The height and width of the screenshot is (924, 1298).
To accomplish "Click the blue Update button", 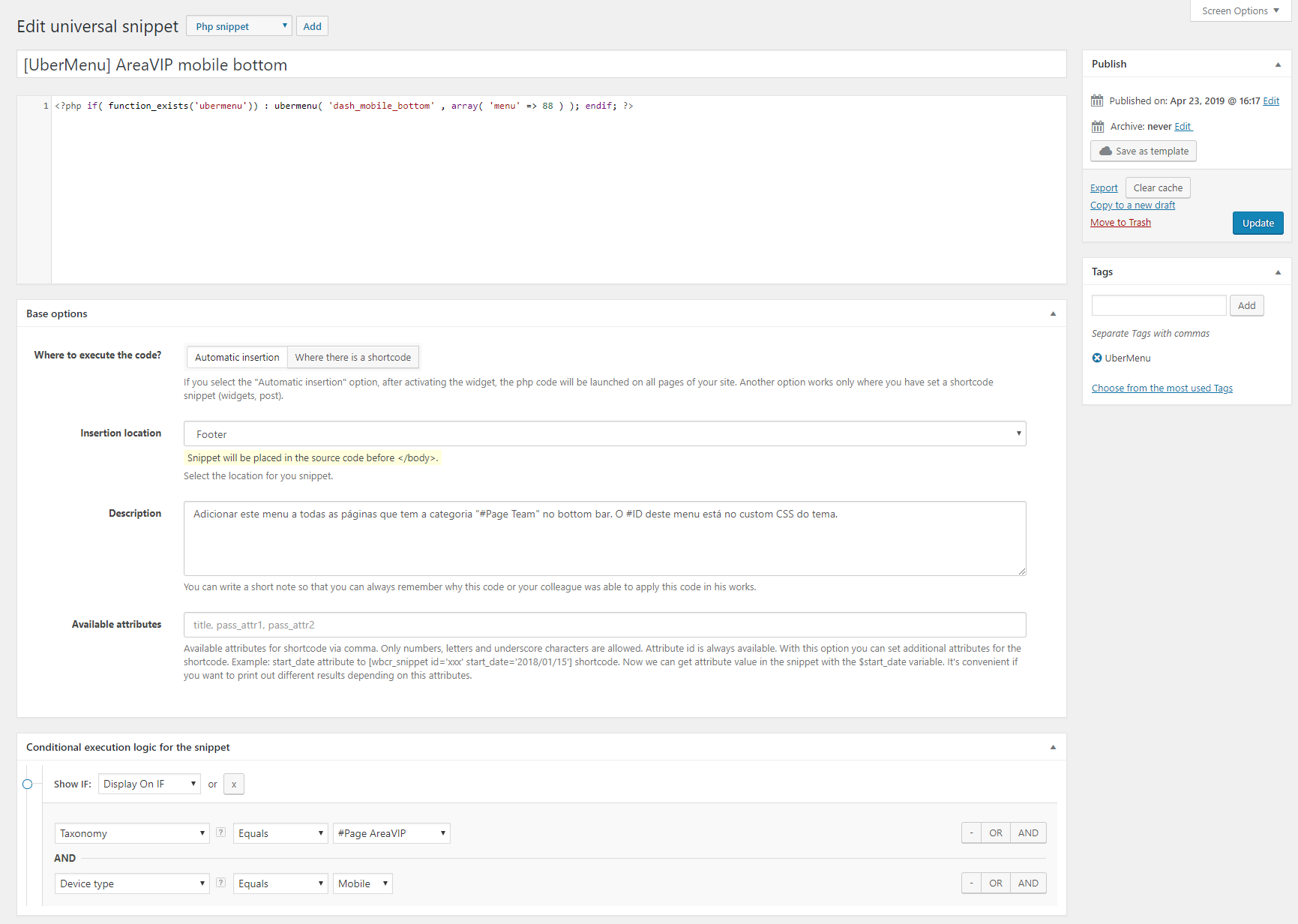I will pyautogui.click(x=1258, y=223).
